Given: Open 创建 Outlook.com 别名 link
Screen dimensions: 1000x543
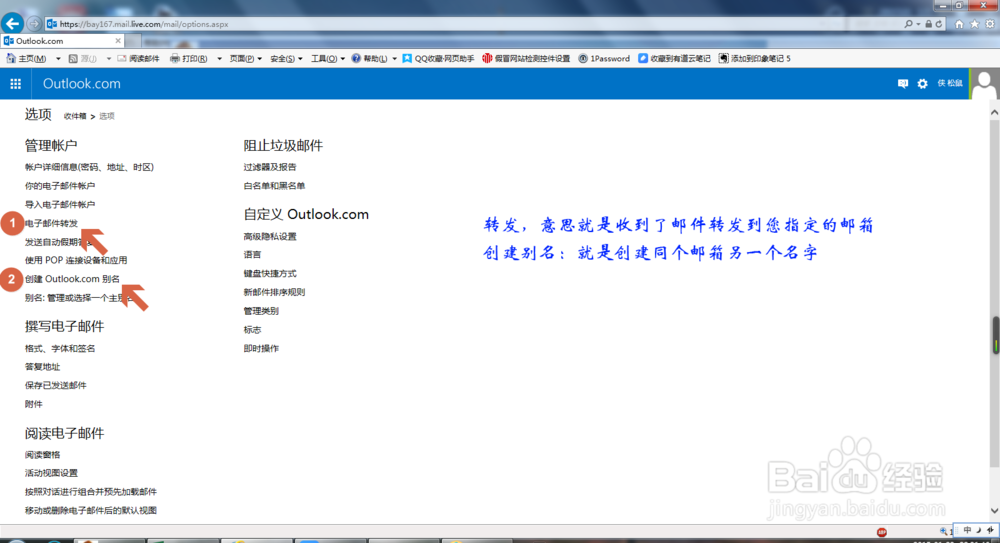Looking at the screenshot, I should point(72,279).
